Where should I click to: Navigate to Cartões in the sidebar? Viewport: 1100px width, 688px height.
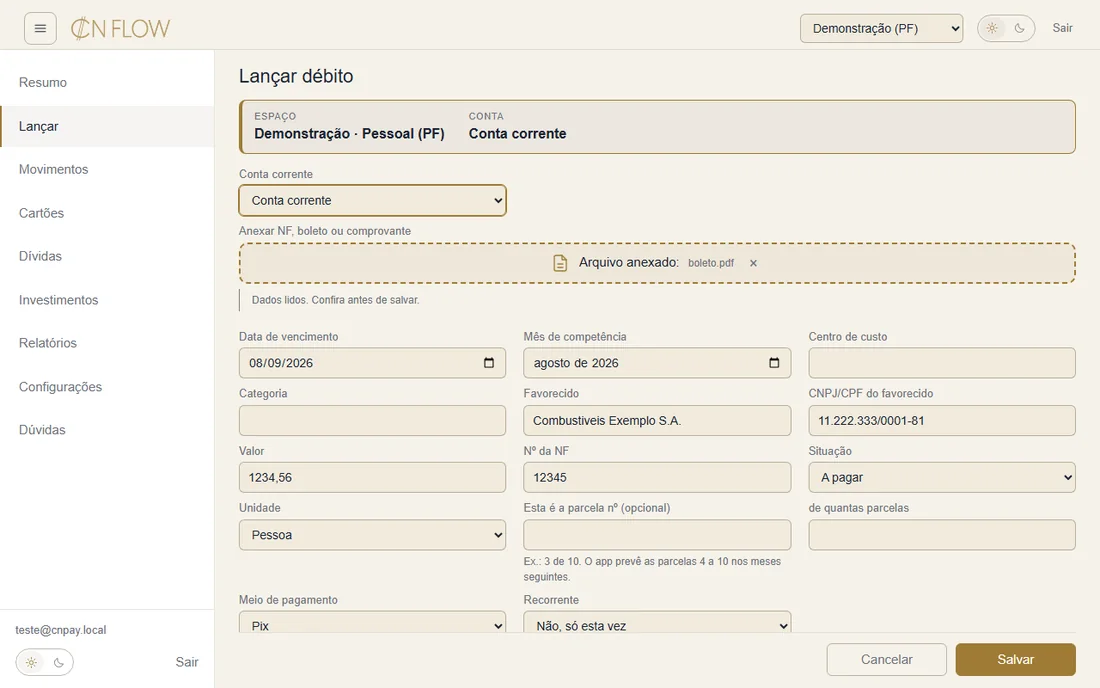[107, 213]
